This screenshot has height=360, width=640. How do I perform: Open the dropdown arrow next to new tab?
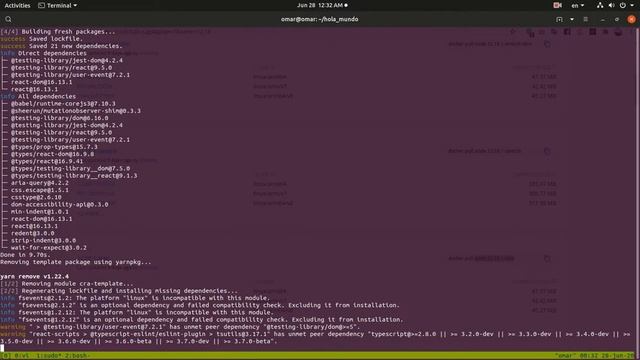pyautogui.click(x=572, y=19)
